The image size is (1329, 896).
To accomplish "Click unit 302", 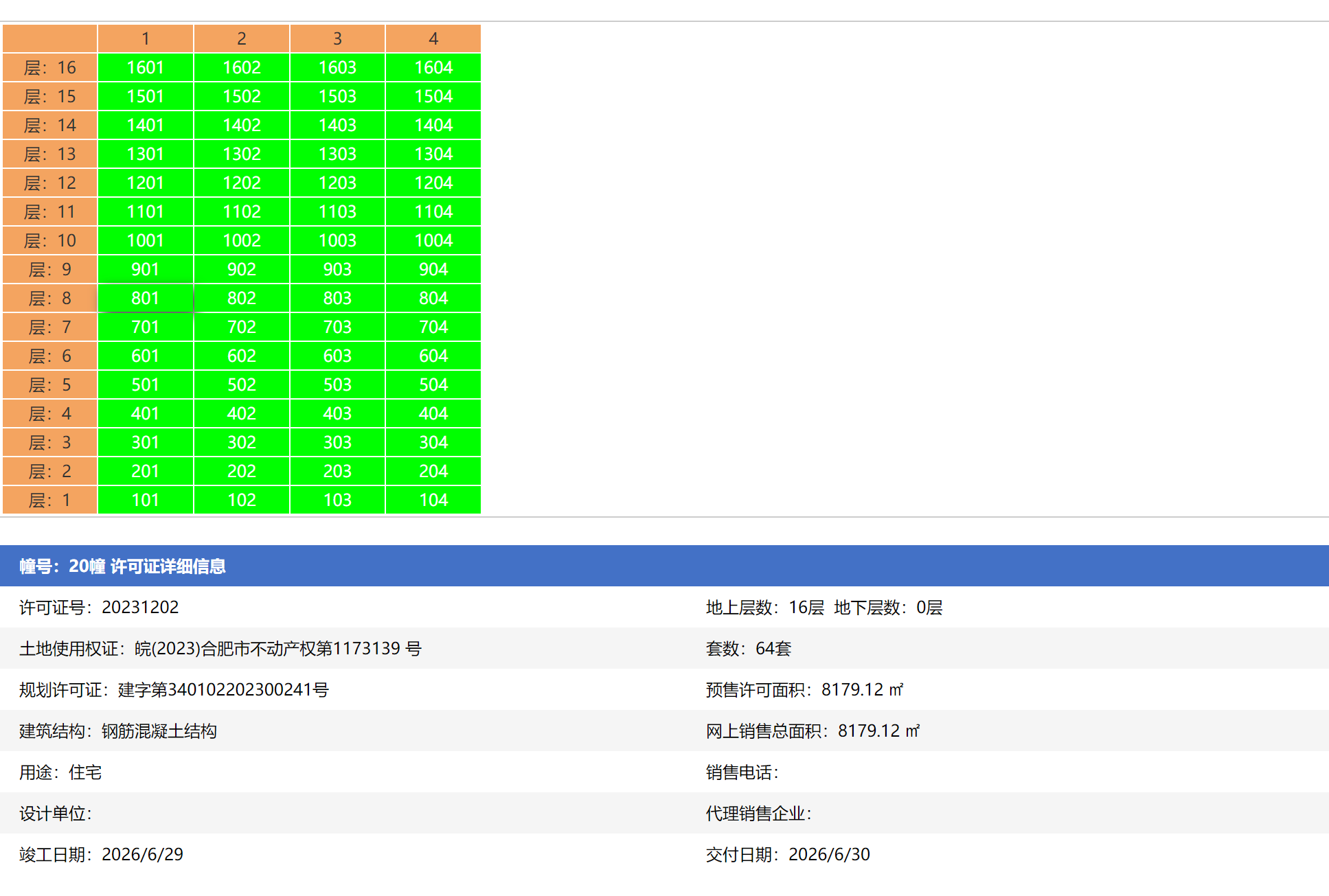I will (x=242, y=442).
